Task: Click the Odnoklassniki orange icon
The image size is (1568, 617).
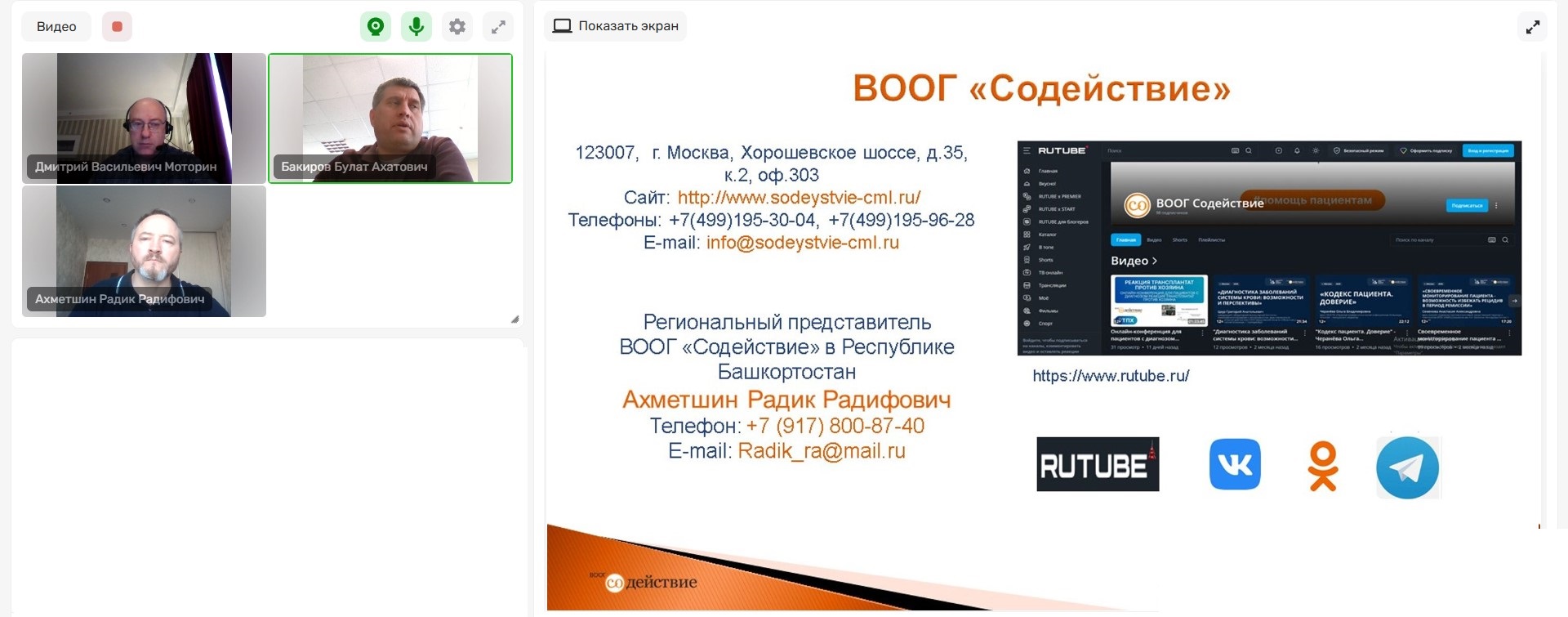Action: pos(1323,466)
